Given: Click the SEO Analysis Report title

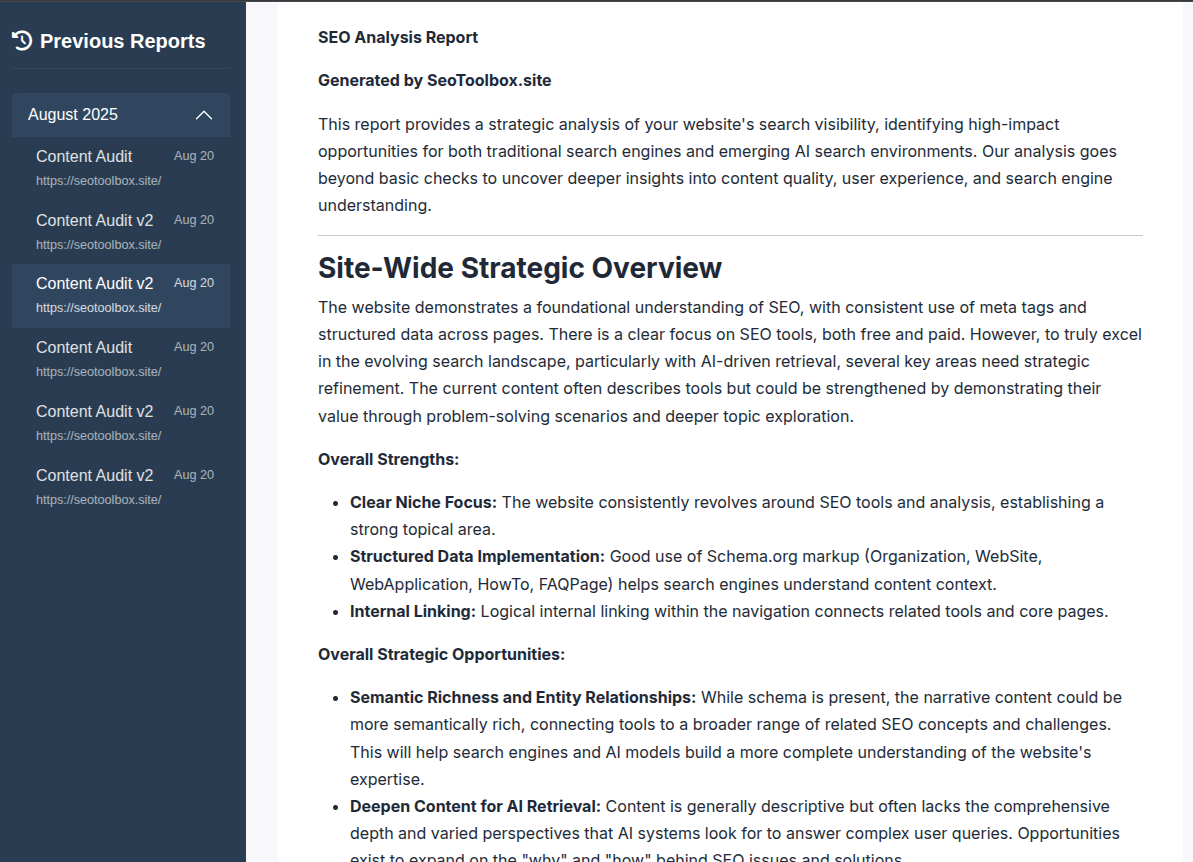Looking at the screenshot, I should coord(397,37).
